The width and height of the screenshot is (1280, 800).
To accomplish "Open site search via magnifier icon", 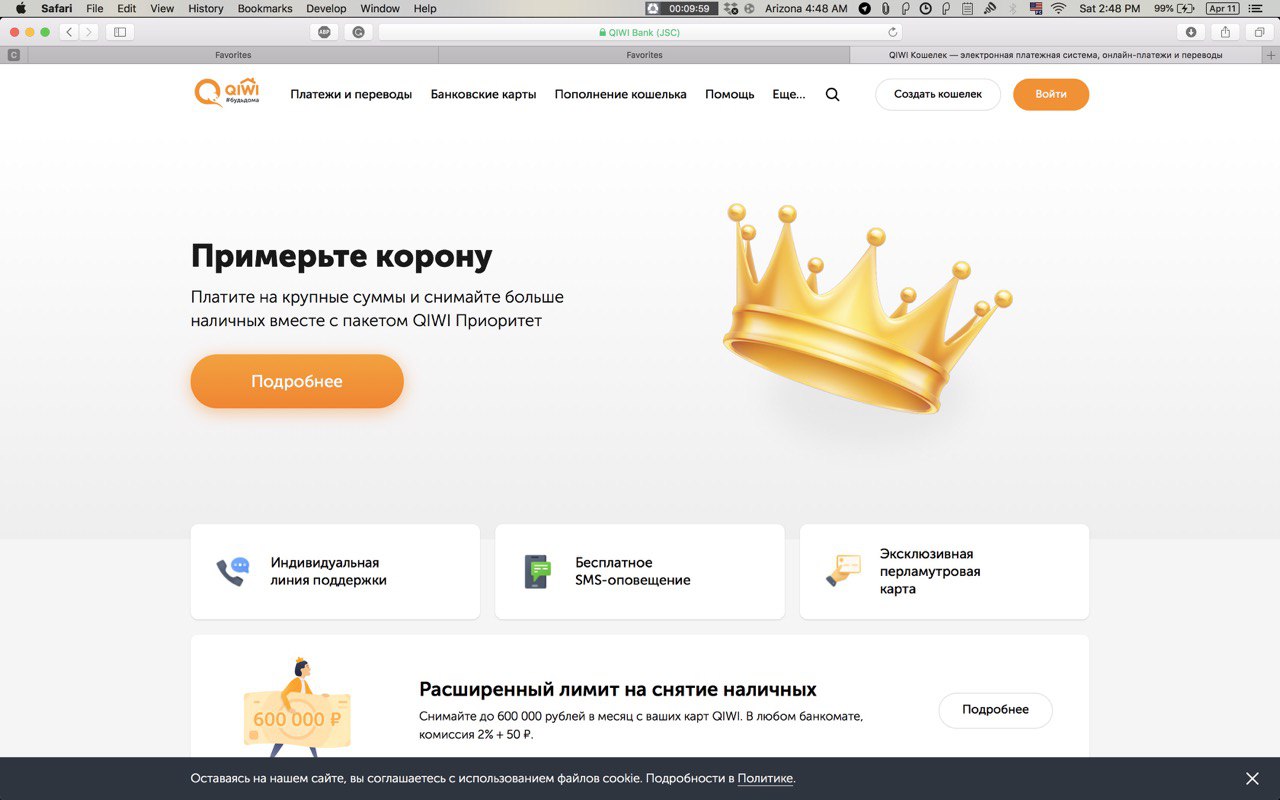I will (832, 95).
